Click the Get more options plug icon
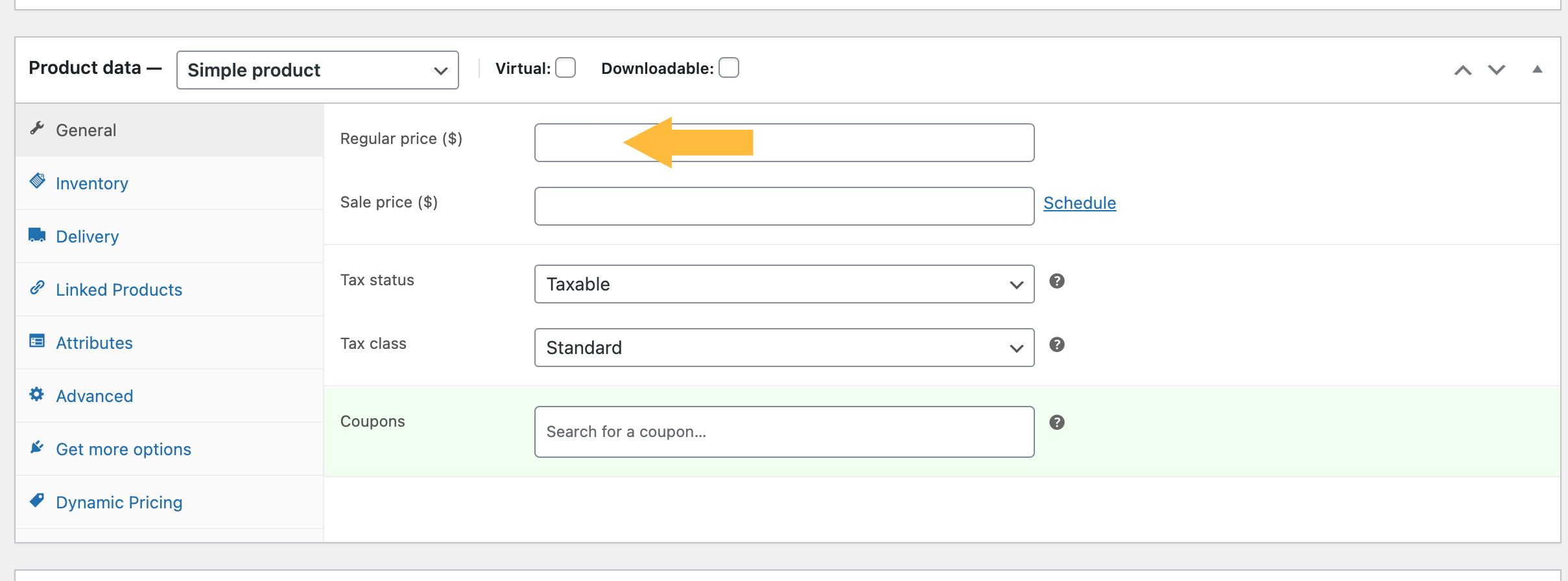1568x581 pixels. point(37,447)
